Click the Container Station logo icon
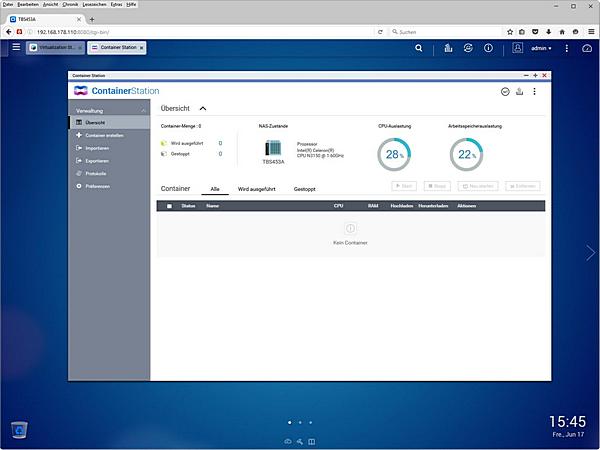Viewport: 600px width, 450px height. tap(81, 91)
